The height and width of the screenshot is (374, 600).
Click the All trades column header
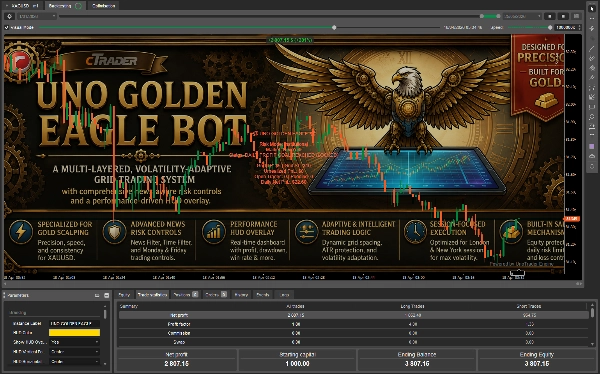coord(295,306)
